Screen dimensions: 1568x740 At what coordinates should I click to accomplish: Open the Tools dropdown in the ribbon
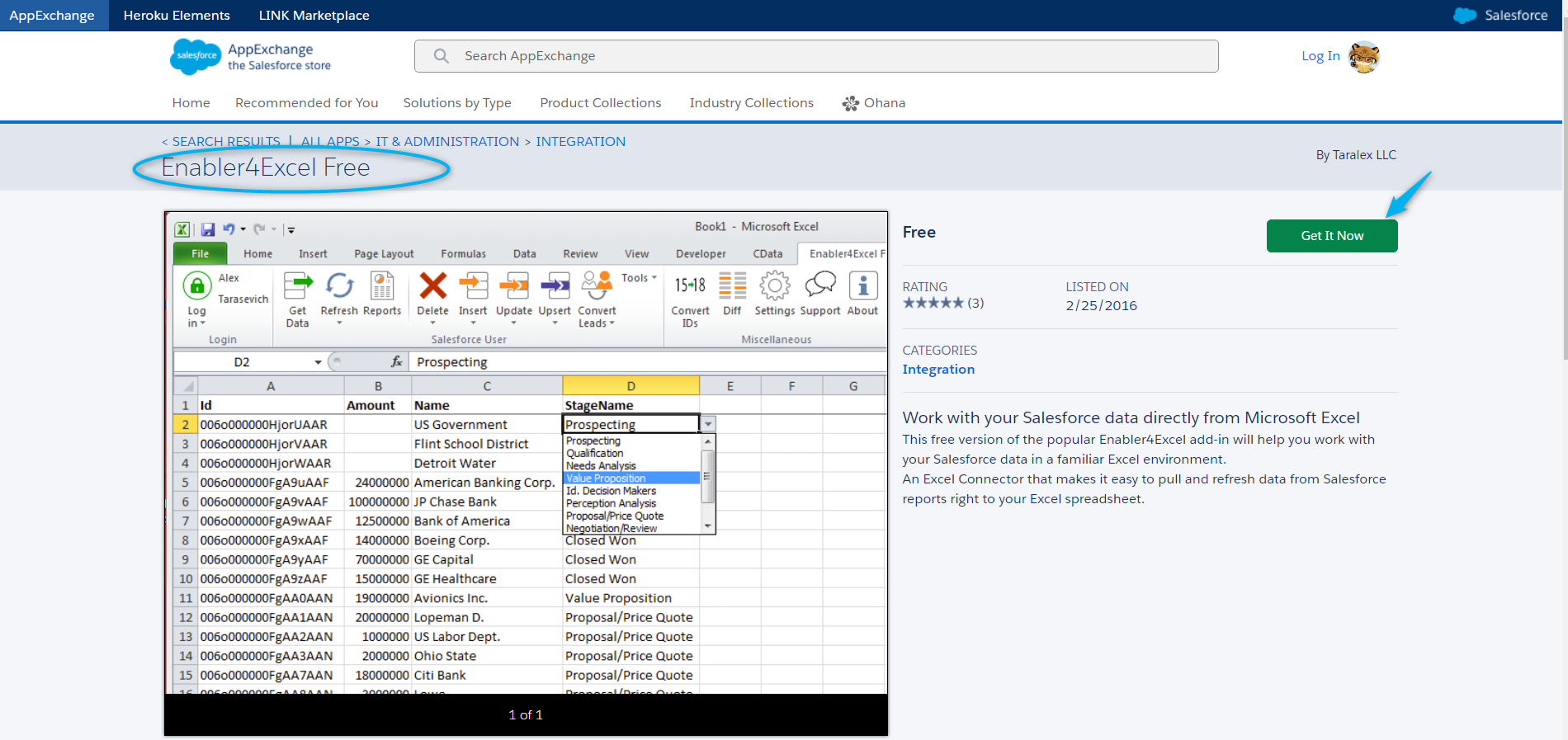(639, 278)
